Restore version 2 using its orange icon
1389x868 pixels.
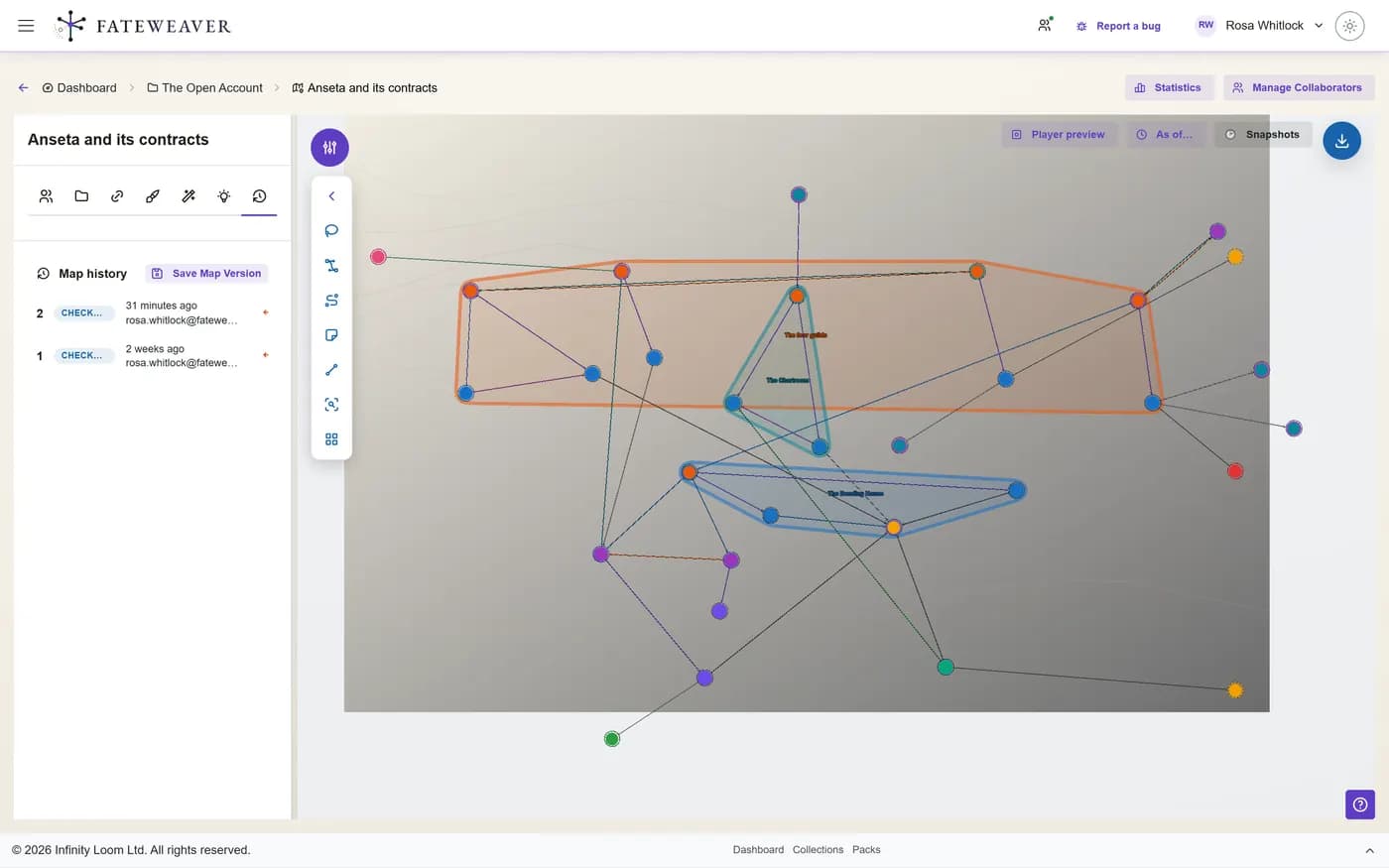click(265, 312)
